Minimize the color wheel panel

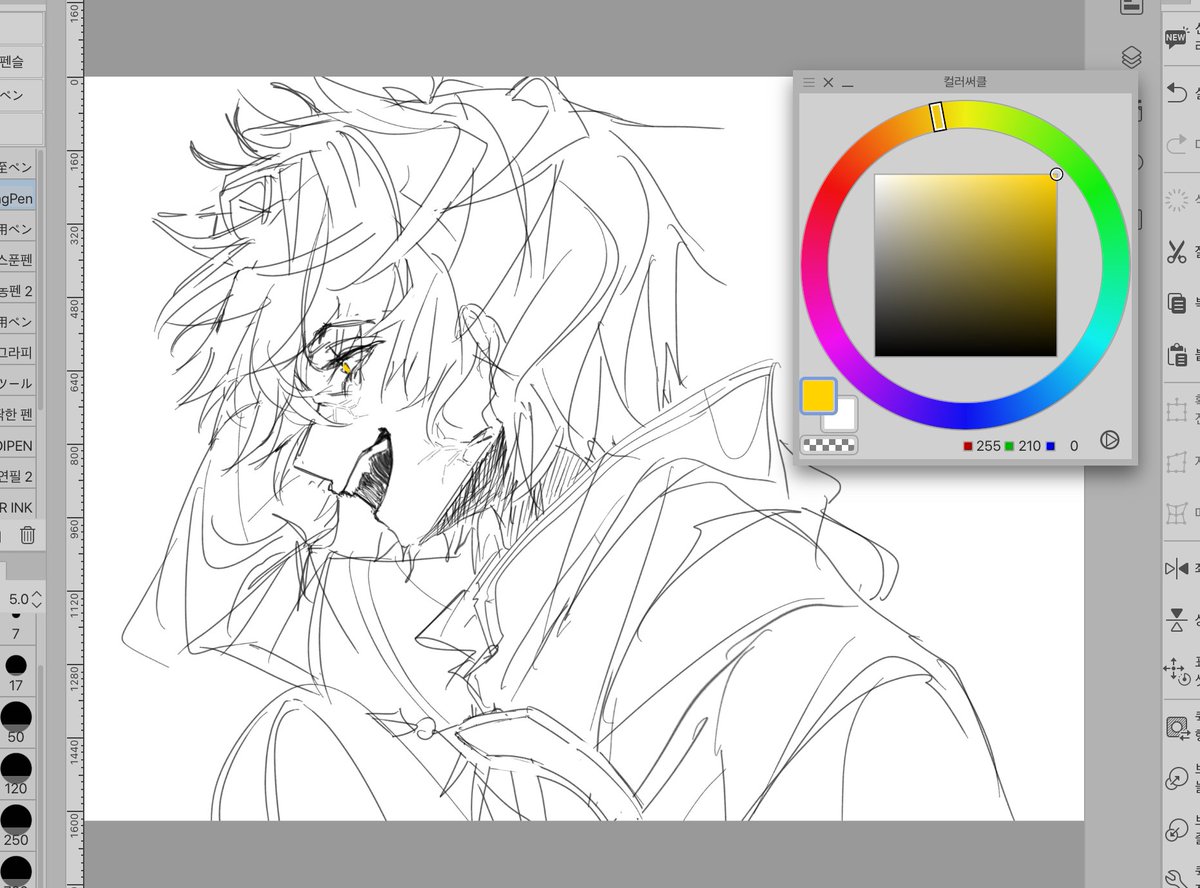[848, 85]
